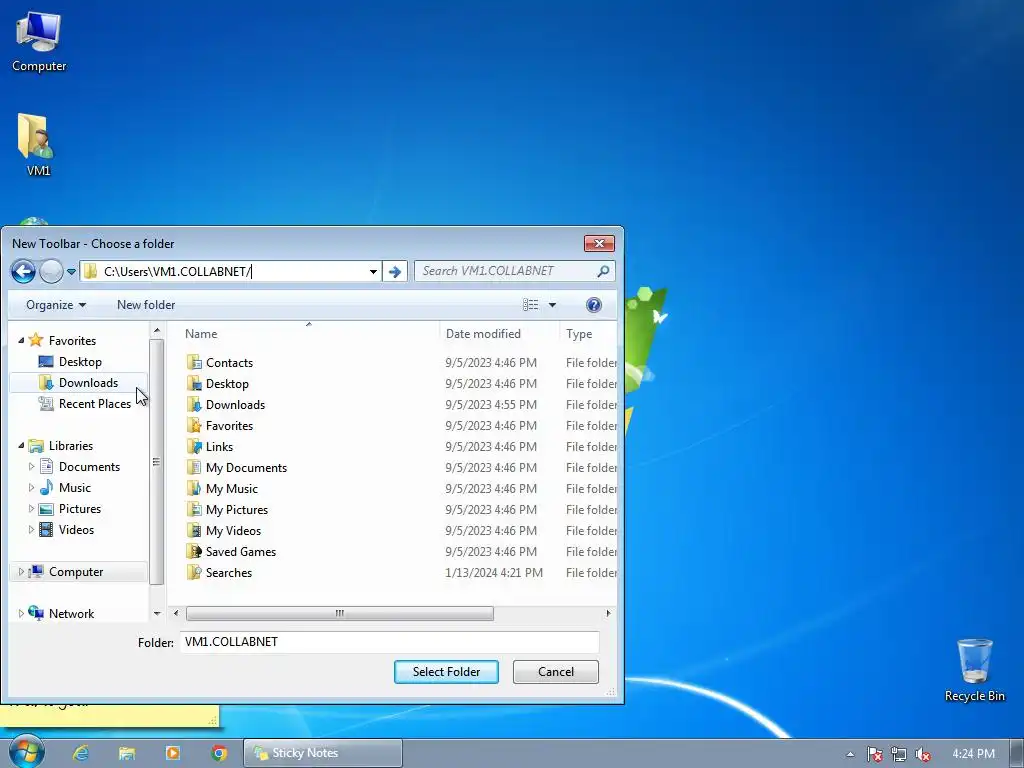Select the My Documents folder icon
Screen dimensions: 1024x768
pos(194,468)
